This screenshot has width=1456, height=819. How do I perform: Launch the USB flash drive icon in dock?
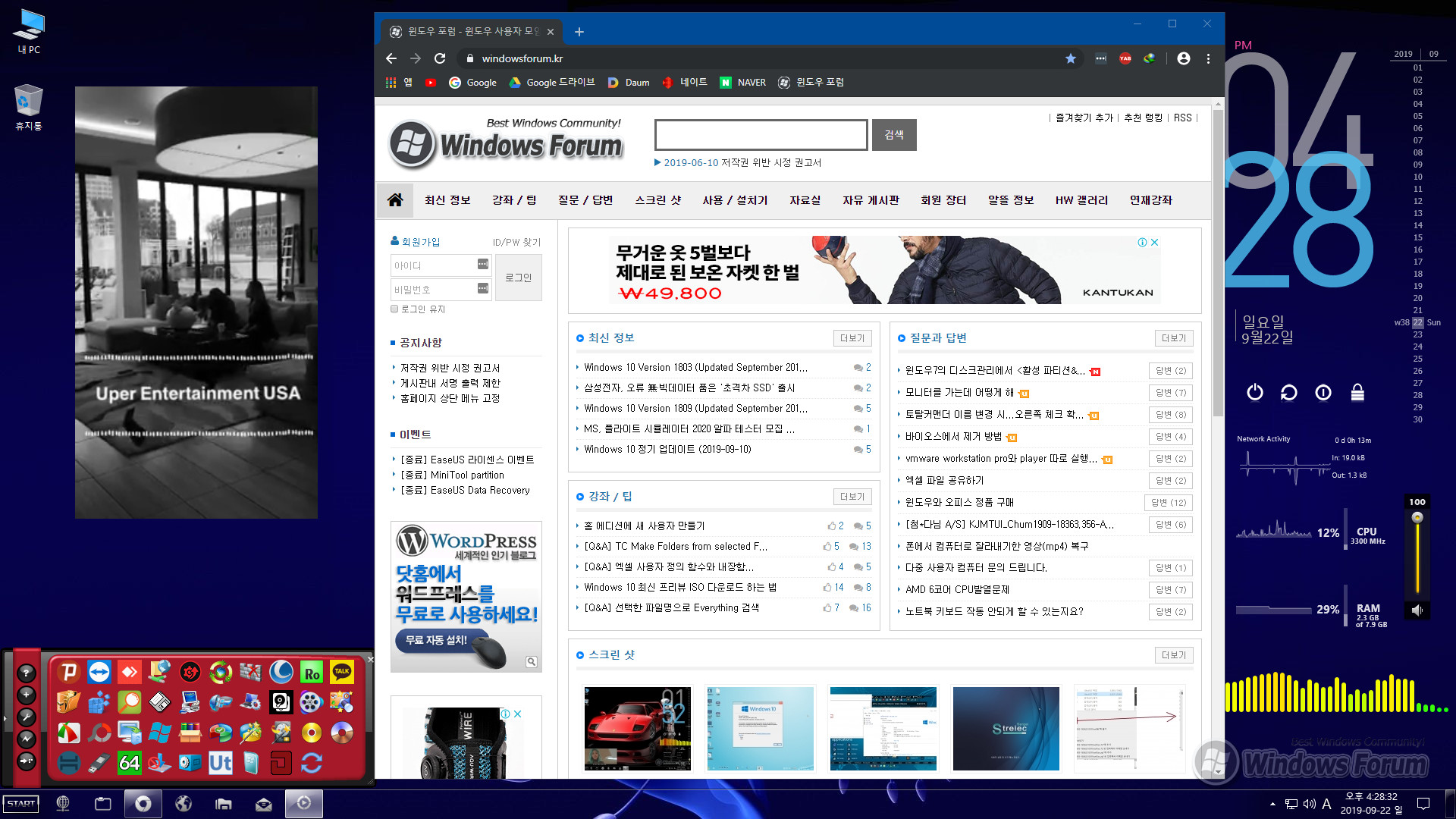pyautogui.click(x=99, y=763)
